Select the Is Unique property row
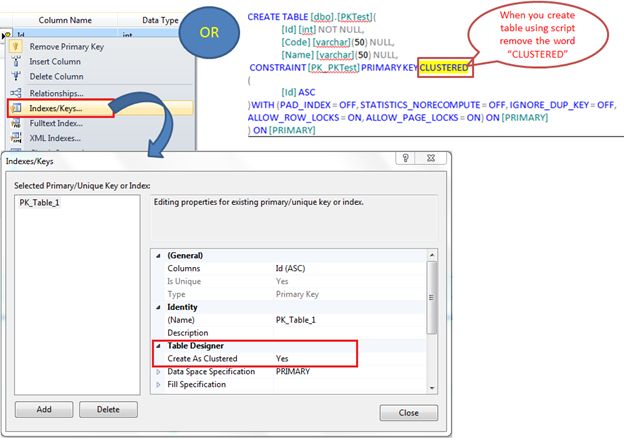This screenshot has width=624, height=438. pos(295,281)
